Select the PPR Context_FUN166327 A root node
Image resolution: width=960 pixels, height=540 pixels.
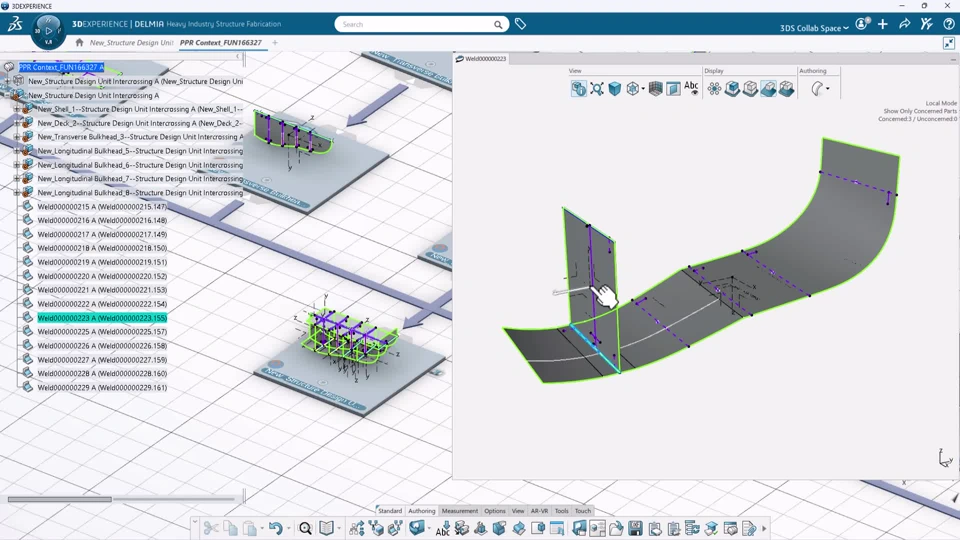click(x=61, y=67)
